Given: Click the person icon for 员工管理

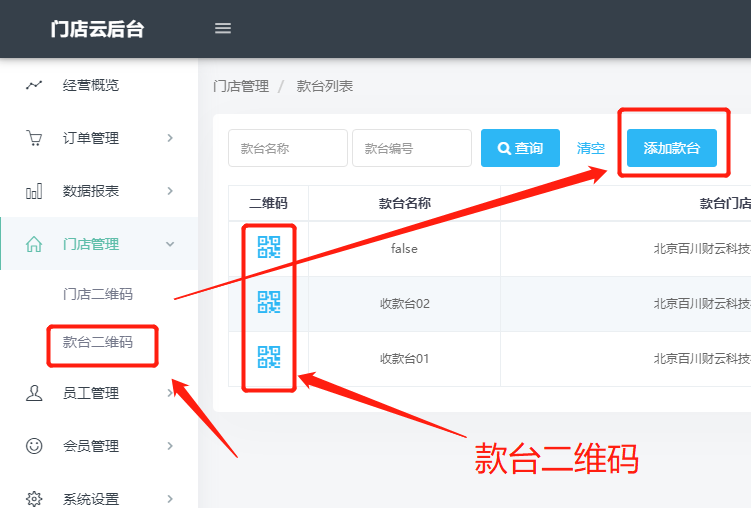Looking at the screenshot, I should (x=34, y=393).
